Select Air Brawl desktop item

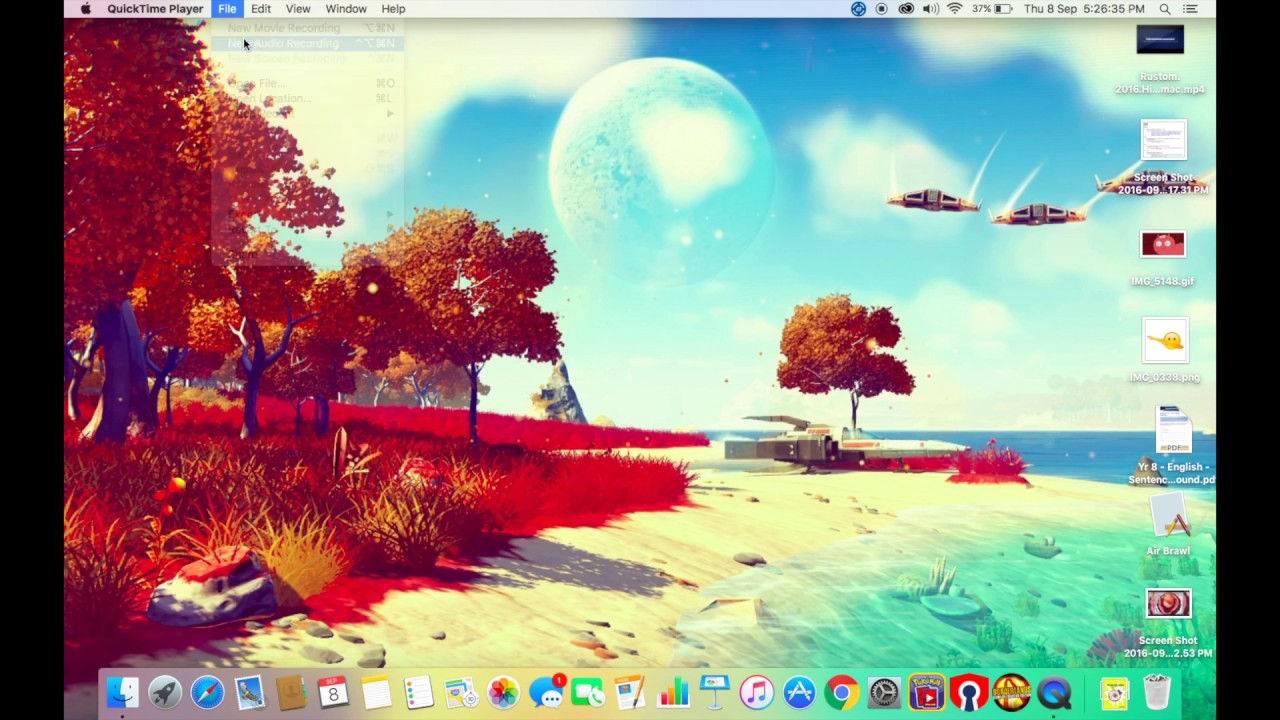pyautogui.click(x=1168, y=526)
